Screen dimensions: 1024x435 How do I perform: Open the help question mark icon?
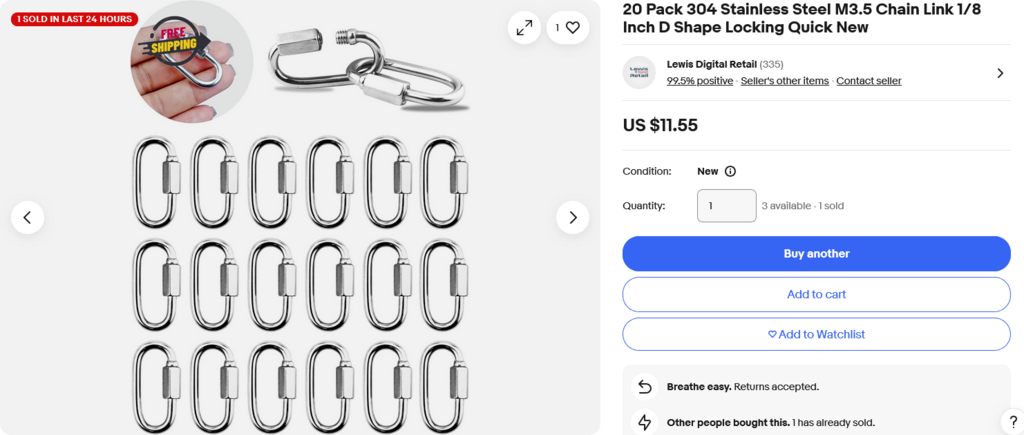pos(1012,421)
